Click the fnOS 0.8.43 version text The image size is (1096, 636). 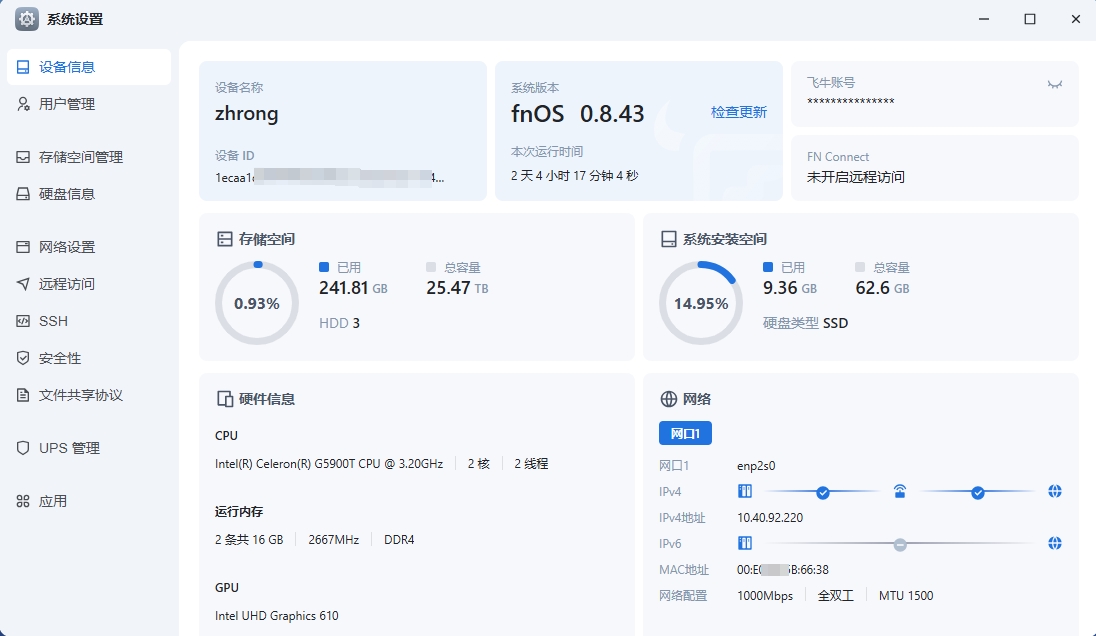(577, 113)
